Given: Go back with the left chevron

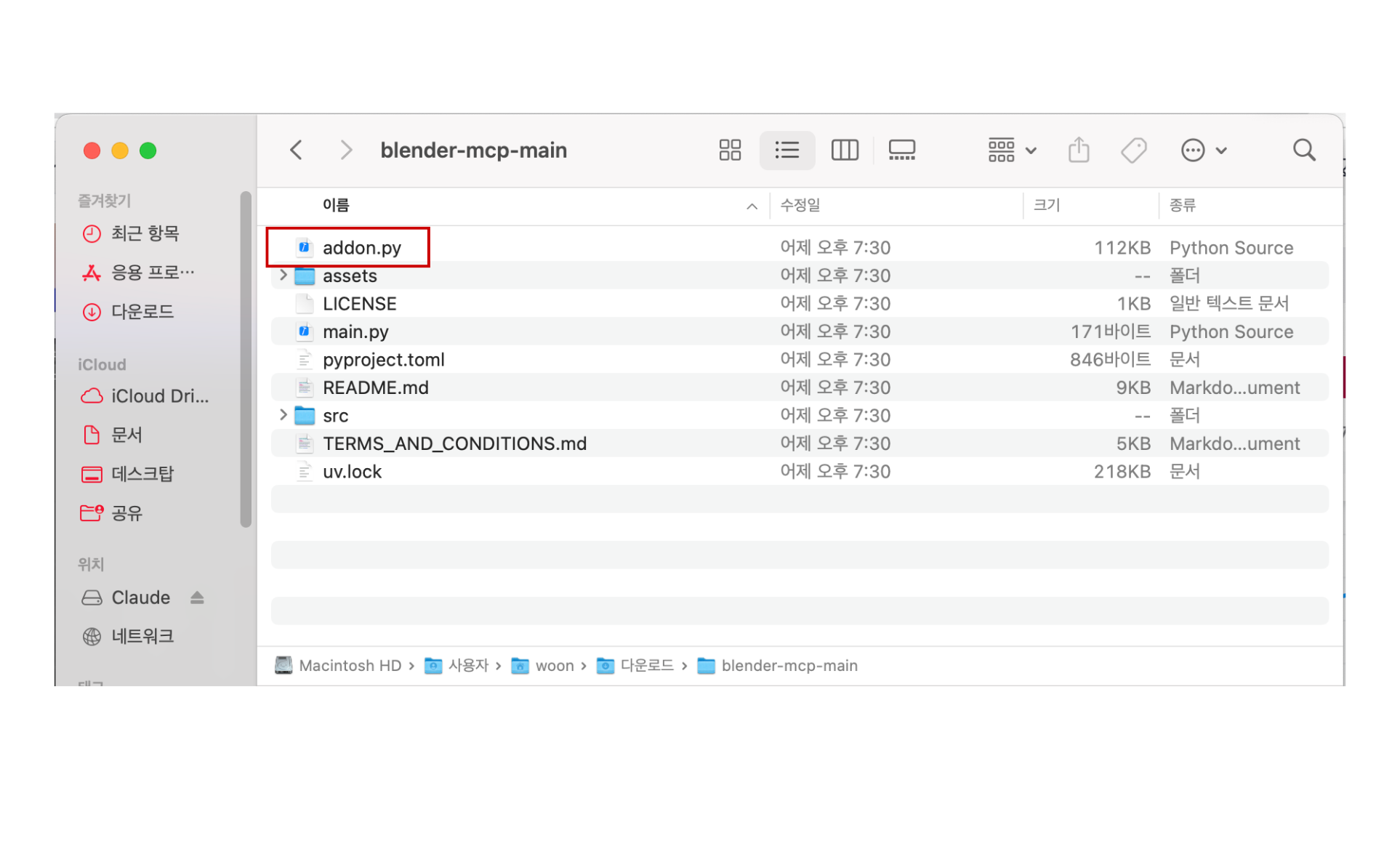Looking at the screenshot, I should pyautogui.click(x=296, y=150).
